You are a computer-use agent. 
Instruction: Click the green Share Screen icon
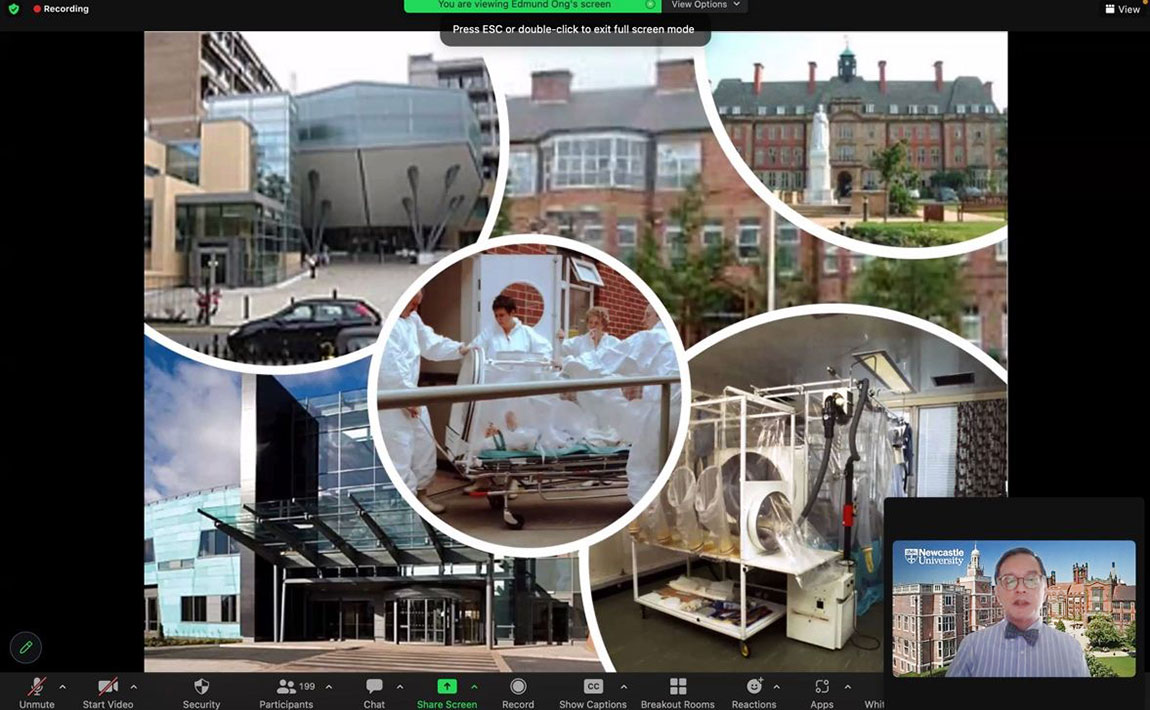[x=447, y=687]
